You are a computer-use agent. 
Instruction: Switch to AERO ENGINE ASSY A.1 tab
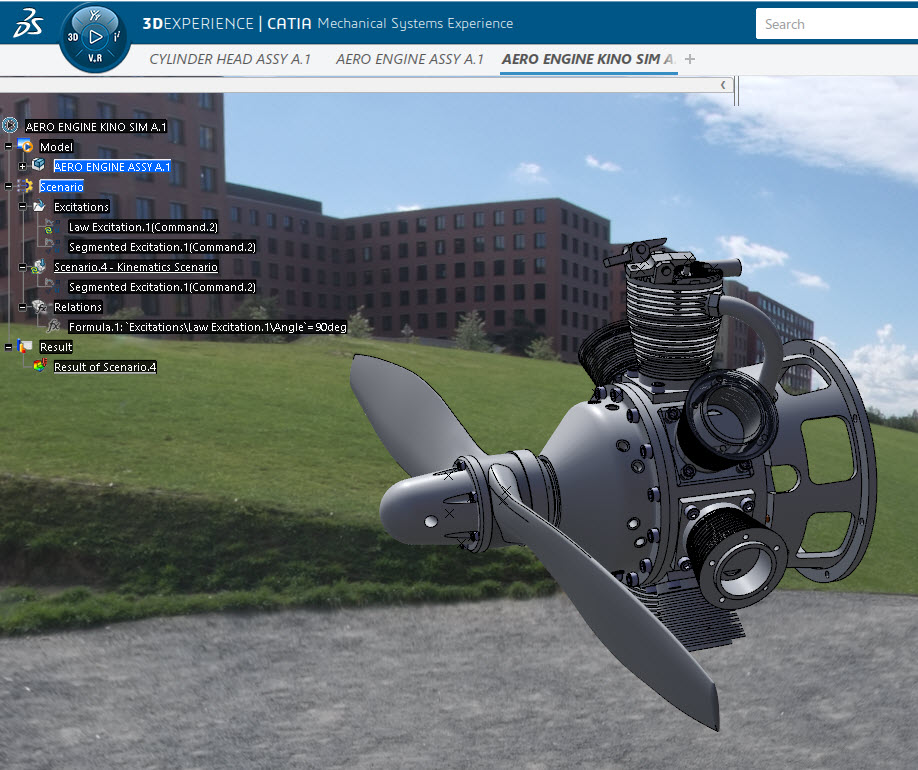409,59
